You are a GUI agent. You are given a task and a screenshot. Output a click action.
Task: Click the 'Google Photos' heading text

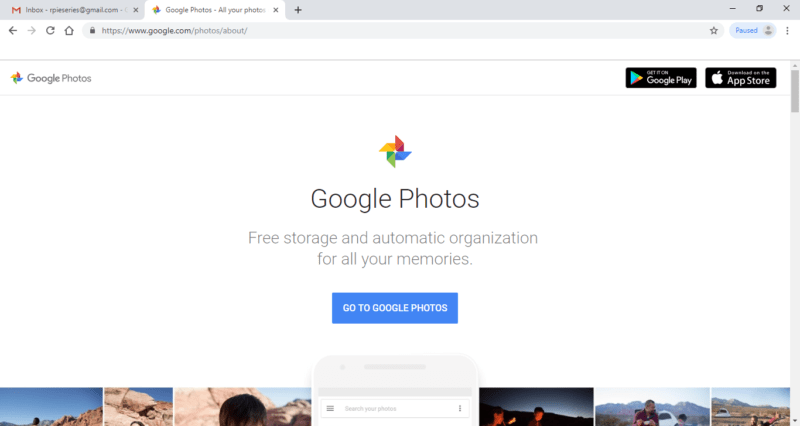click(x=395, y=199)
